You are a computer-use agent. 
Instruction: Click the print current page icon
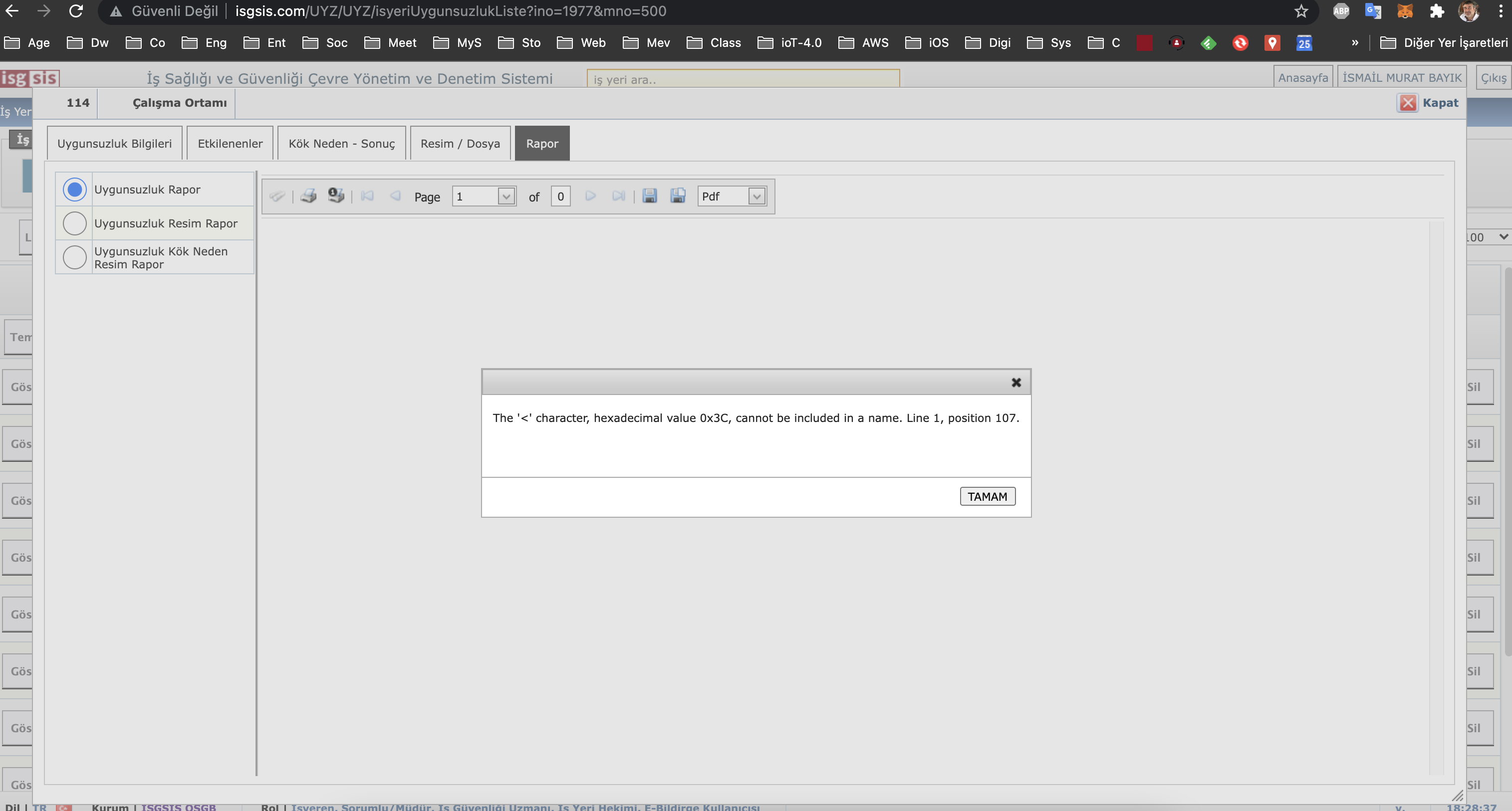pos(336,196)
